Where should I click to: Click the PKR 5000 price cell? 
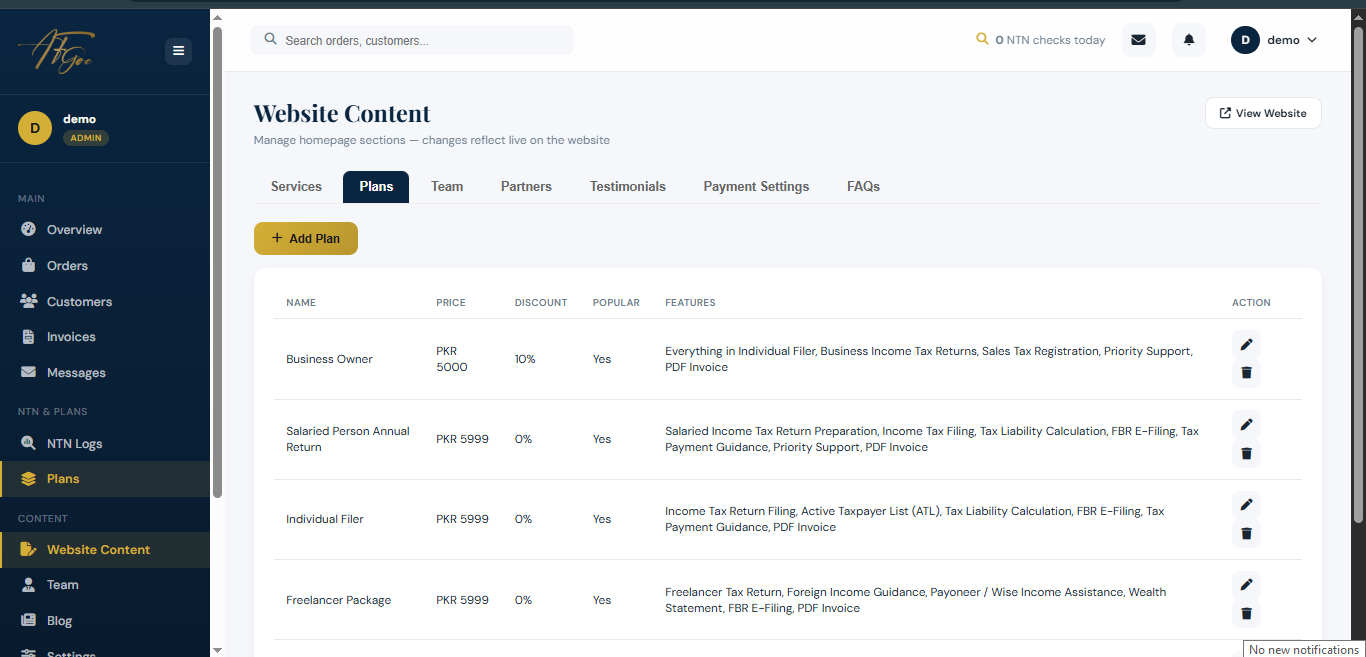pos(452,359)
